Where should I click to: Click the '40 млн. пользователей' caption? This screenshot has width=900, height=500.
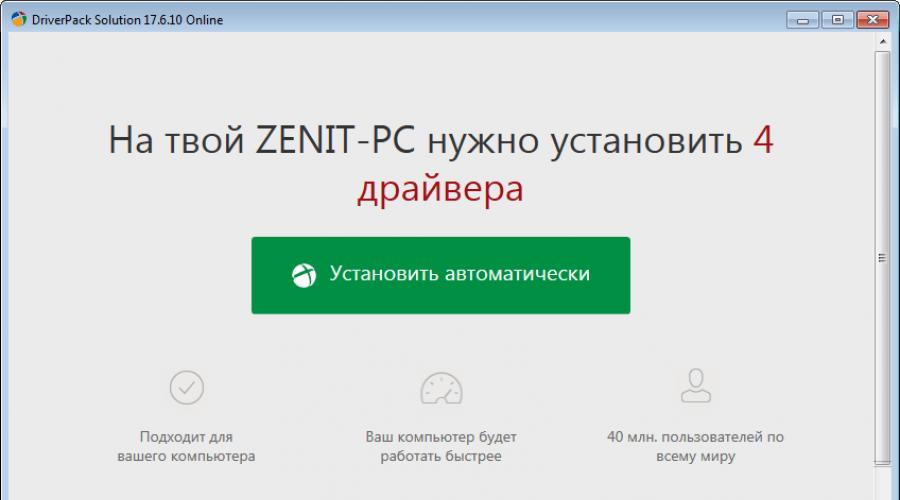click(x=695, y=447)
